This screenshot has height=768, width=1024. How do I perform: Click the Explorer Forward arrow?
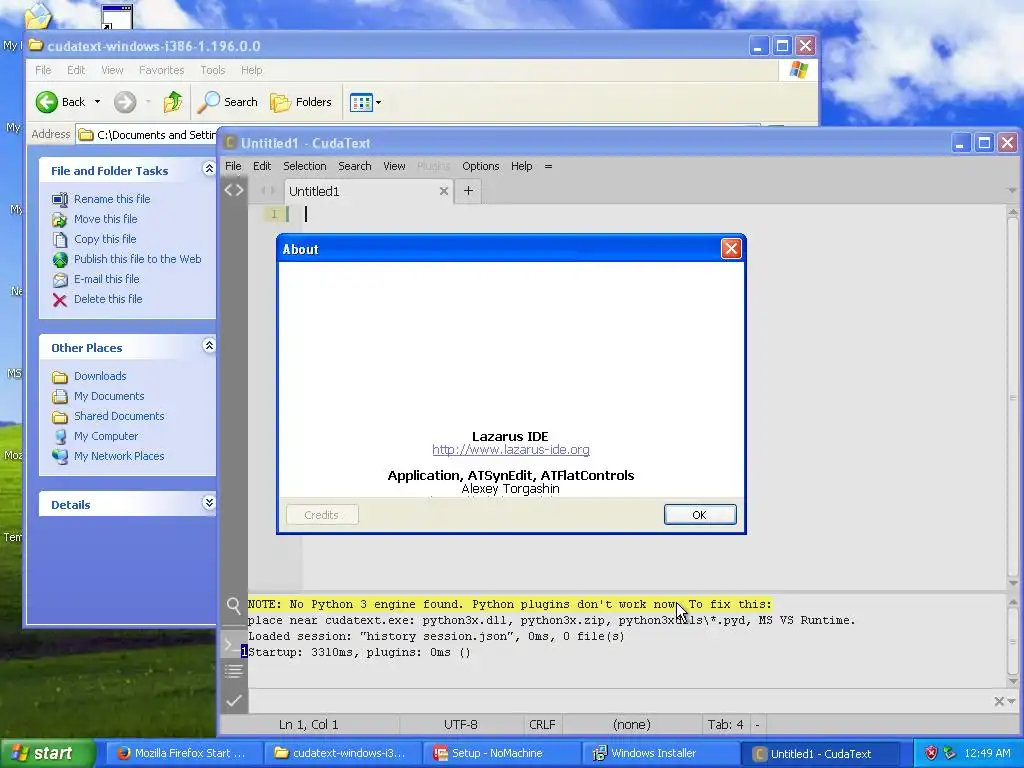[x=125, y=102]
